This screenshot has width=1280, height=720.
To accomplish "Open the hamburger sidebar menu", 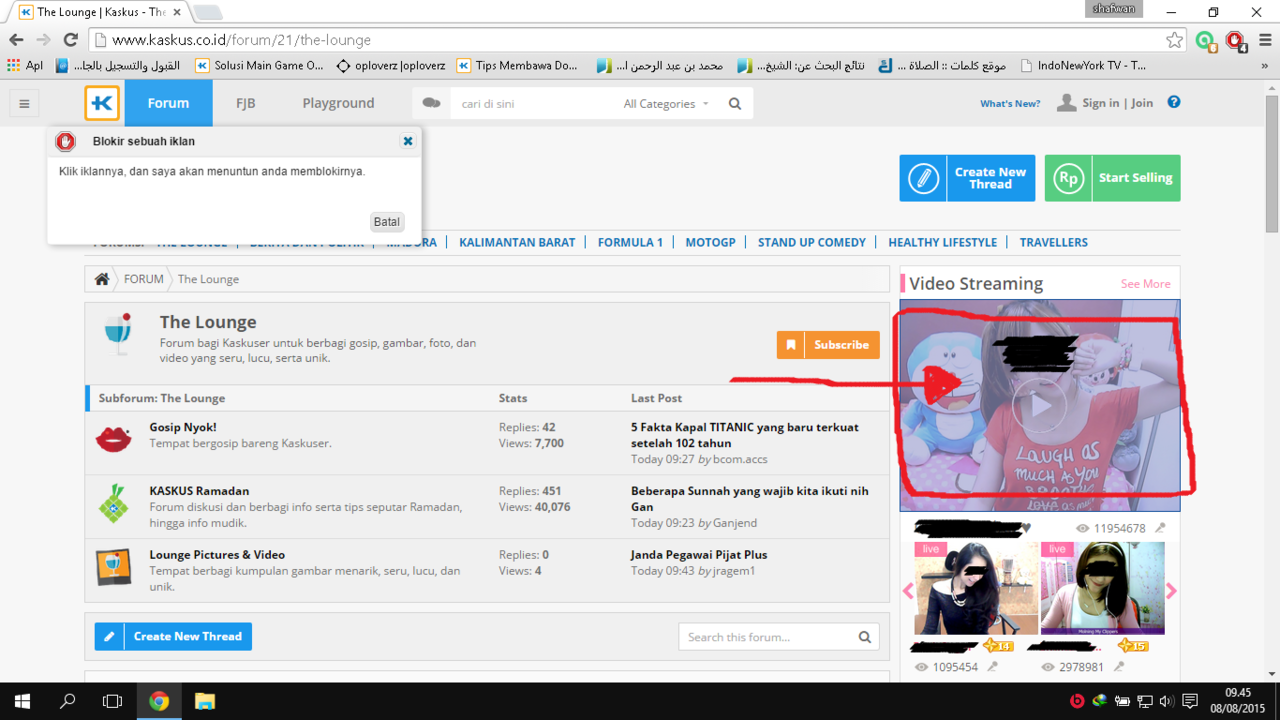I will [24, 103].
